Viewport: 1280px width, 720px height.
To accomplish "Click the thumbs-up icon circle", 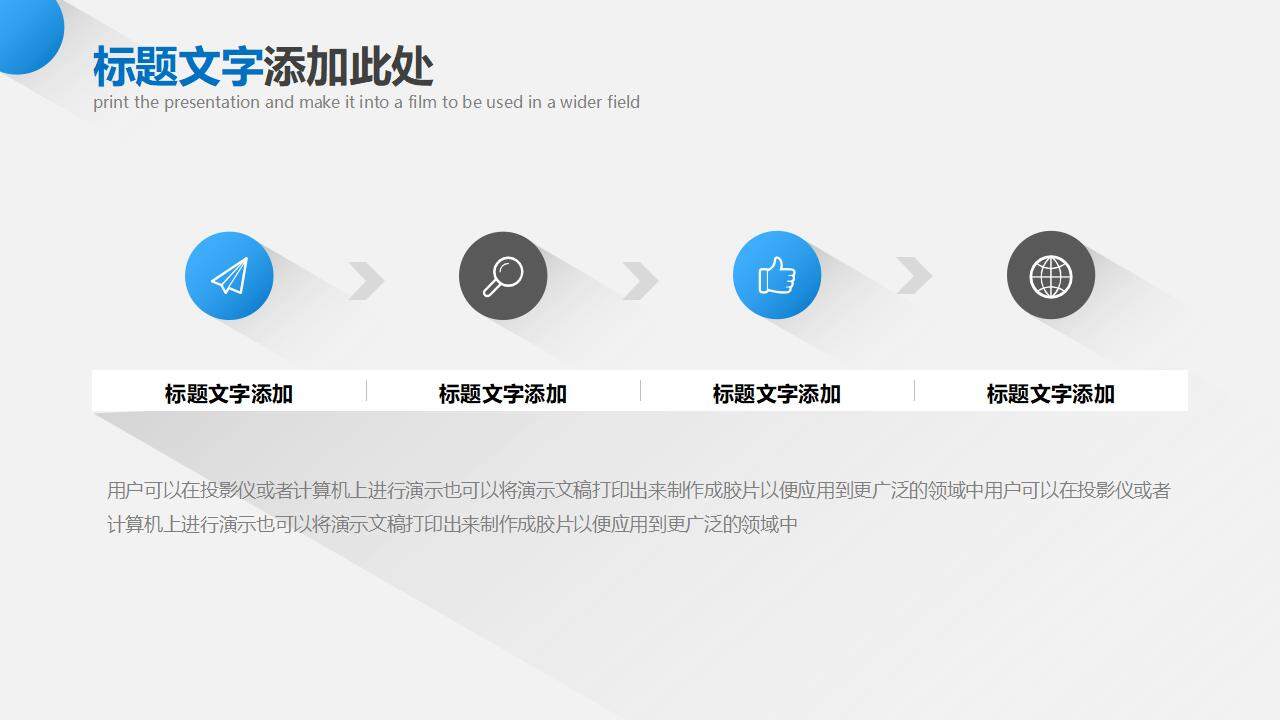I will (777, 275).
